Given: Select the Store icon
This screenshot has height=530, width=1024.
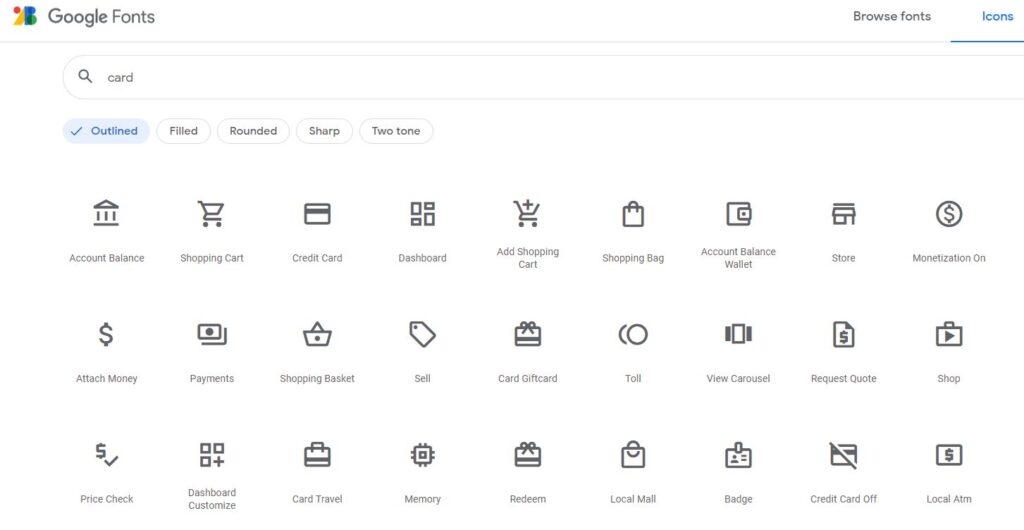Looking at the screenshot, I should (x=844, y=213).
